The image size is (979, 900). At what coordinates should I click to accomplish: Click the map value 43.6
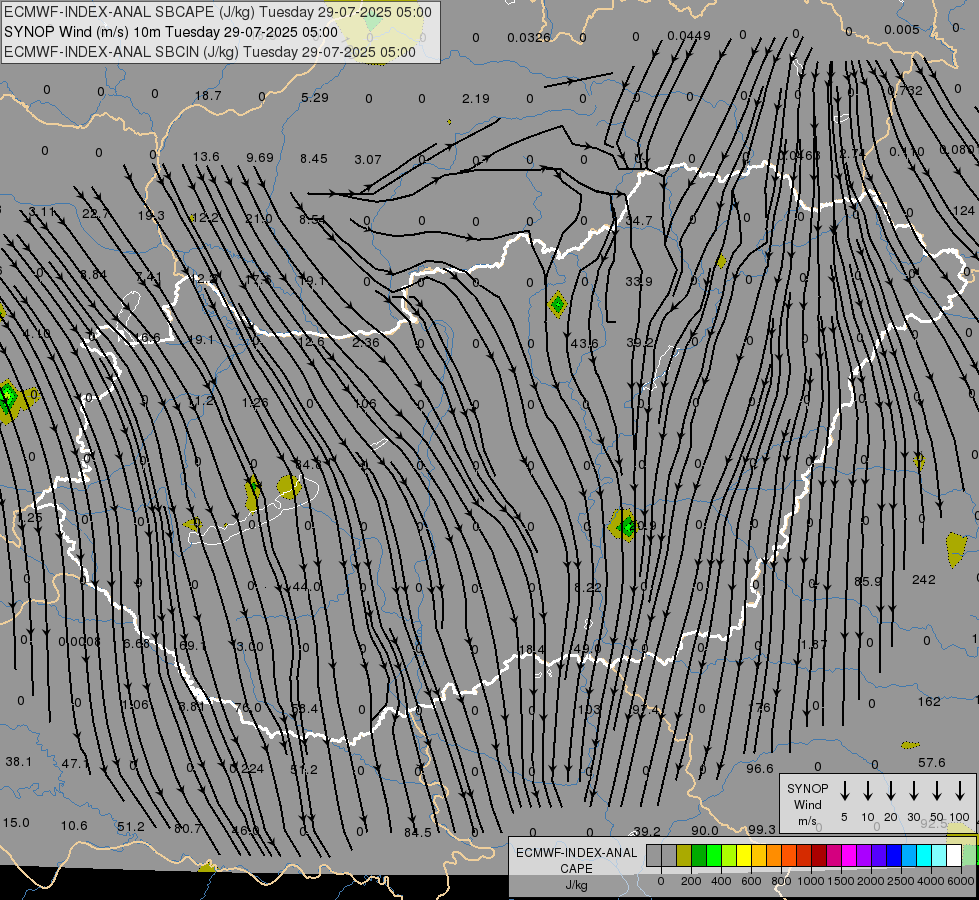pos(584,344)
